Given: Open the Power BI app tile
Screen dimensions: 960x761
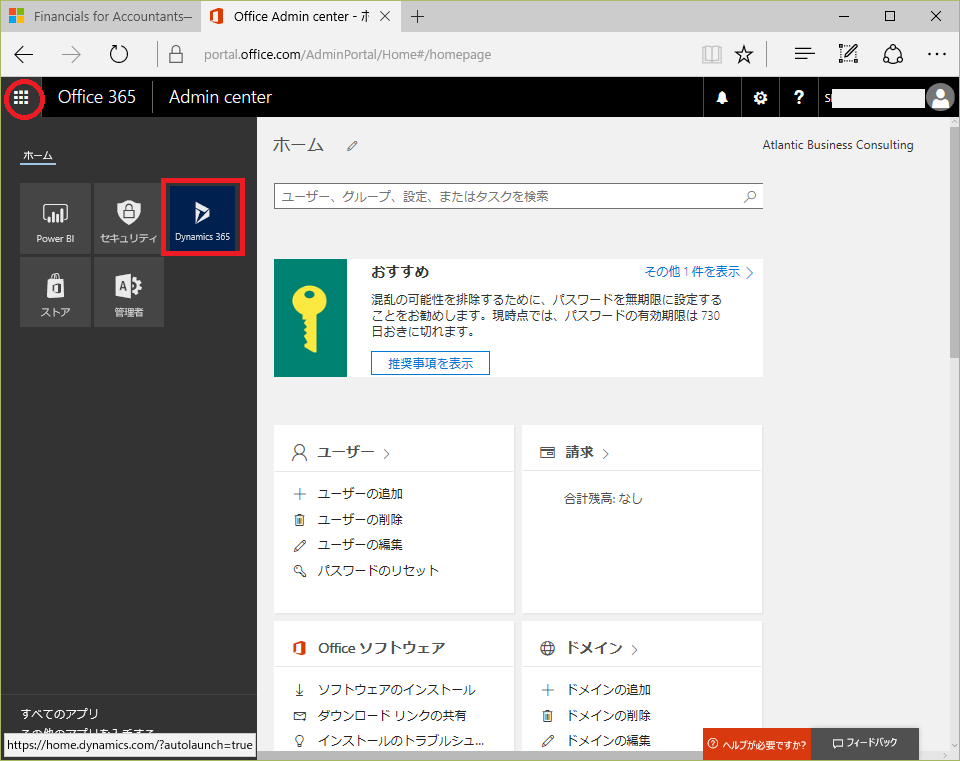Looking at the screenshot, I should coord(55,219).
